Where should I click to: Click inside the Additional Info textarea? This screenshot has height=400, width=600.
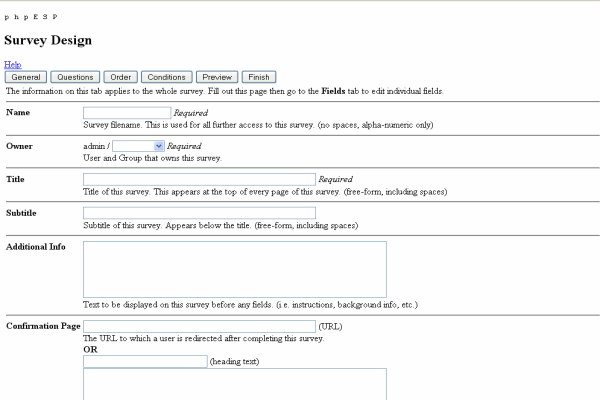coord(234,269)
